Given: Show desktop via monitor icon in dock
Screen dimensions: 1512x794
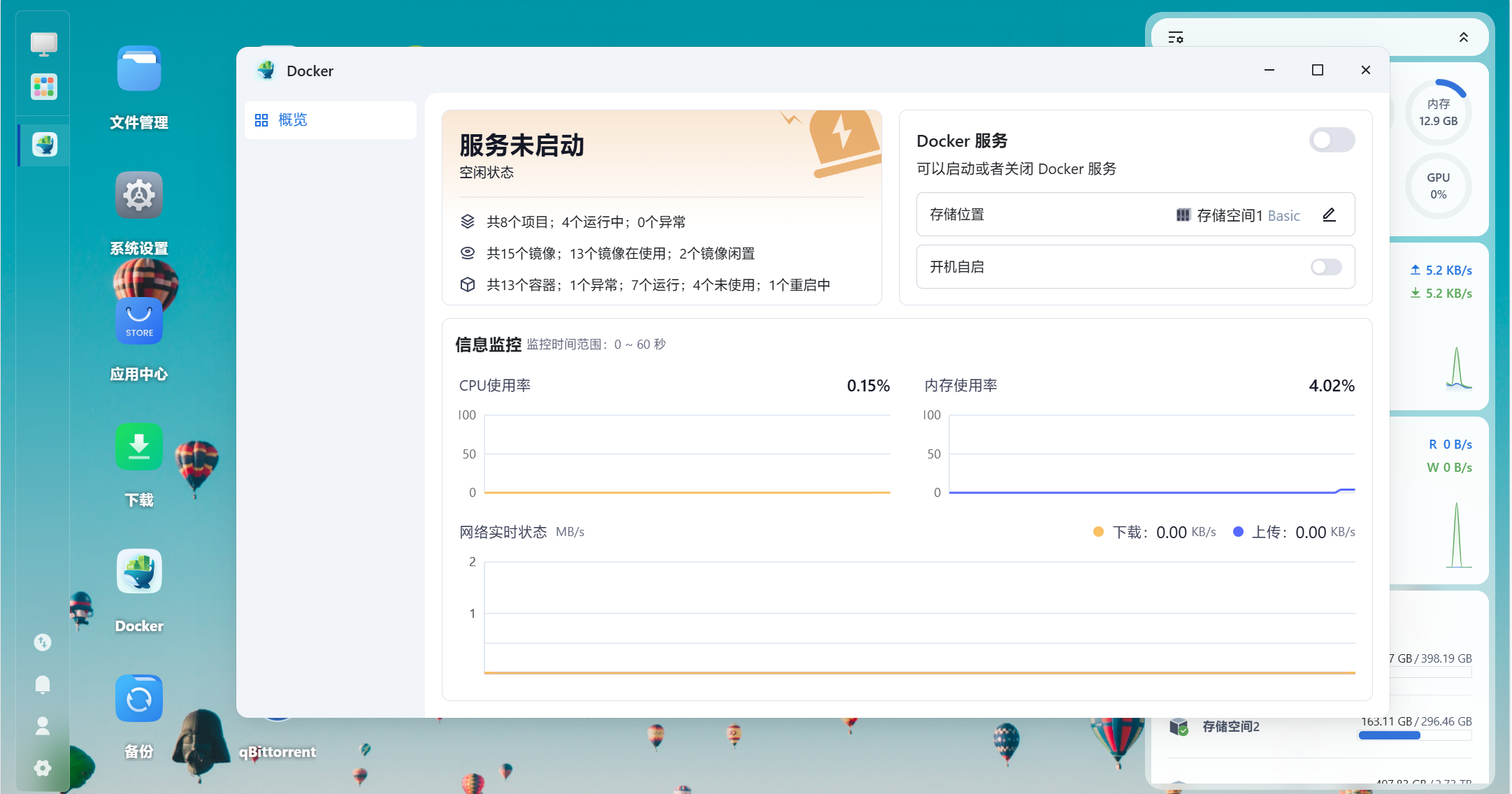Looking at the screenshot, I should (x=44, y=44).
